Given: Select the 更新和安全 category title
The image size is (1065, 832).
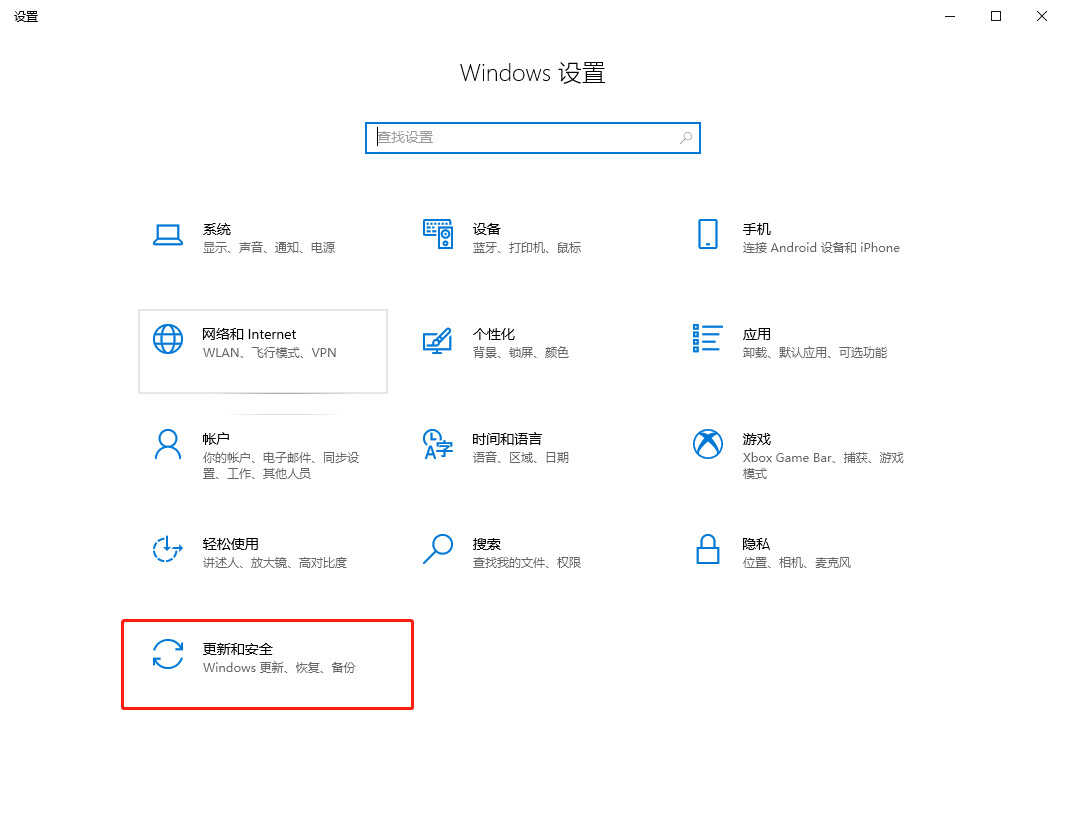Looking at the screenshot, I should point(237,649).
